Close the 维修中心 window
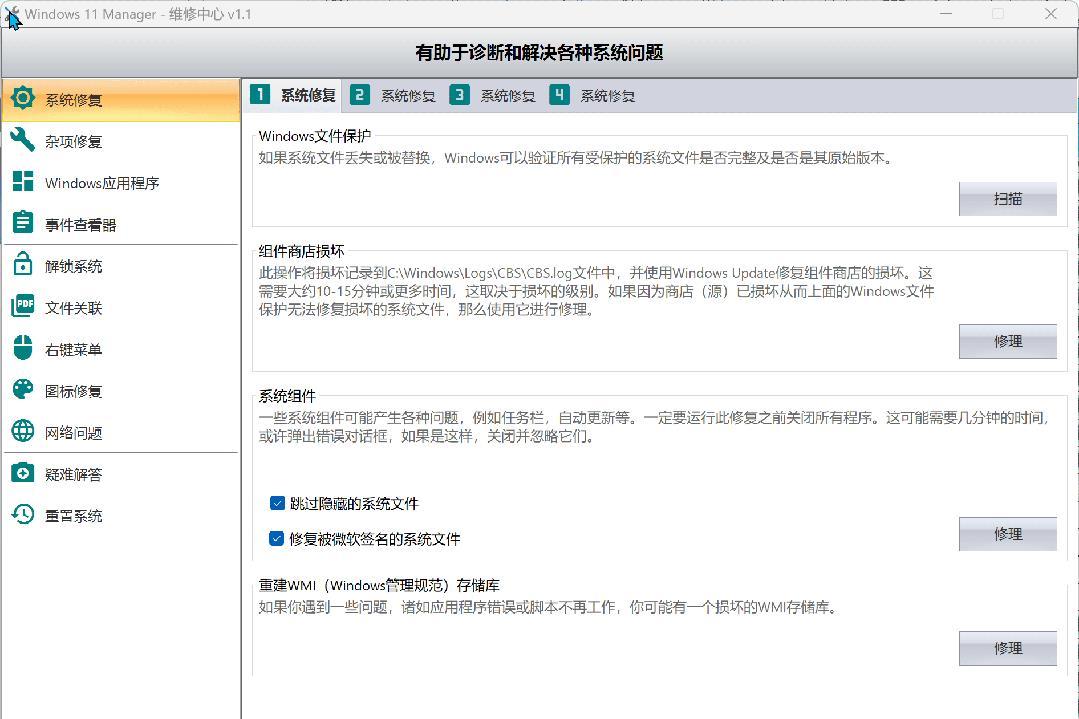The image size is (1079, 719). pyautogui.click(x=1050, y=14)
